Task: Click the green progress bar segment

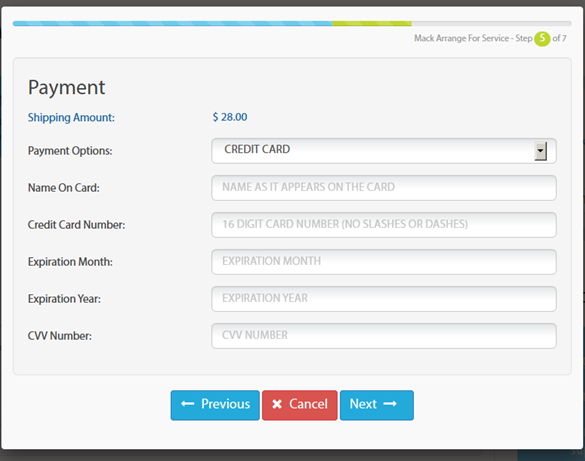Action: coord(372,23)
